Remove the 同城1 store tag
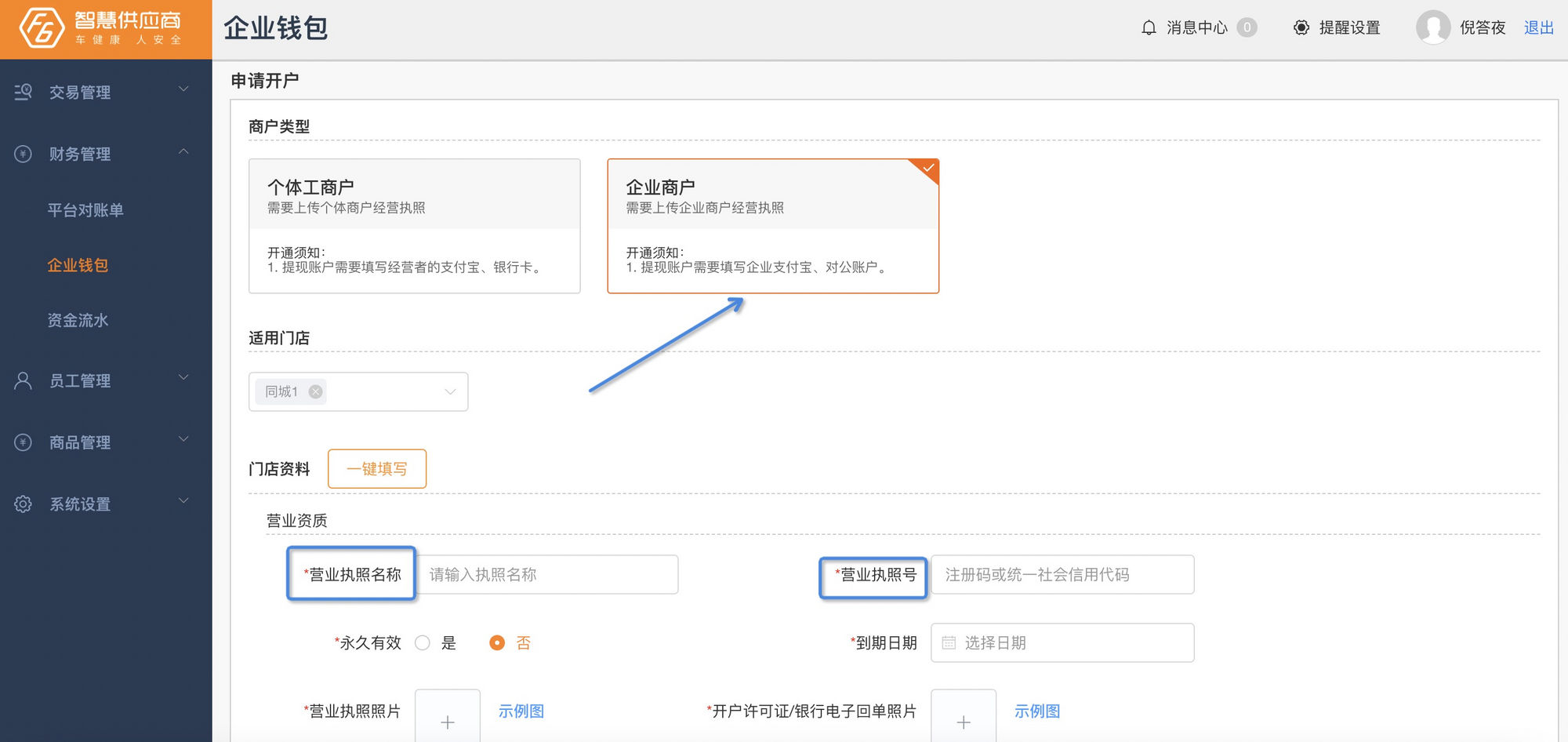Viewport: 1568px width, 742px height. pyautogui.click(x=315, y=391)
